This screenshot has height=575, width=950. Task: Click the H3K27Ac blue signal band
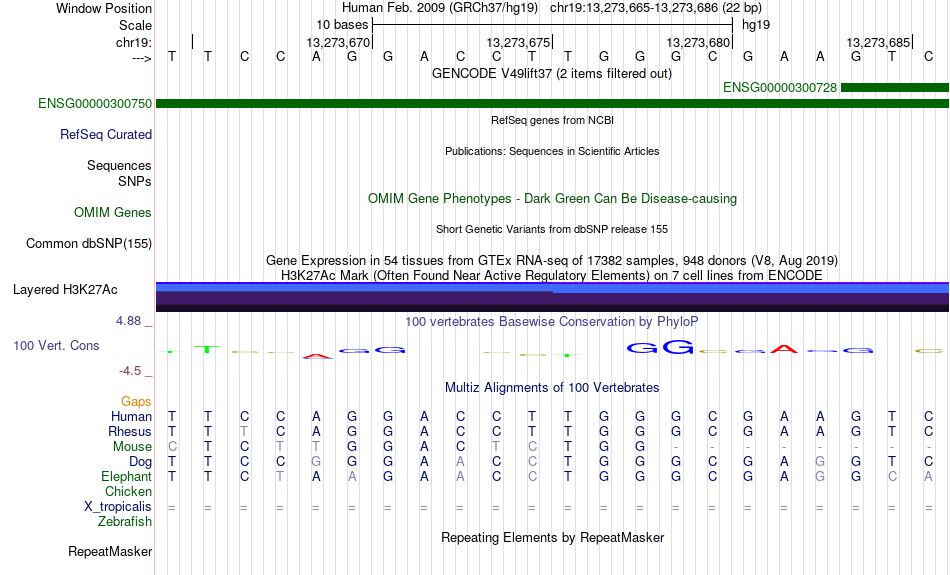coord(553,288)
